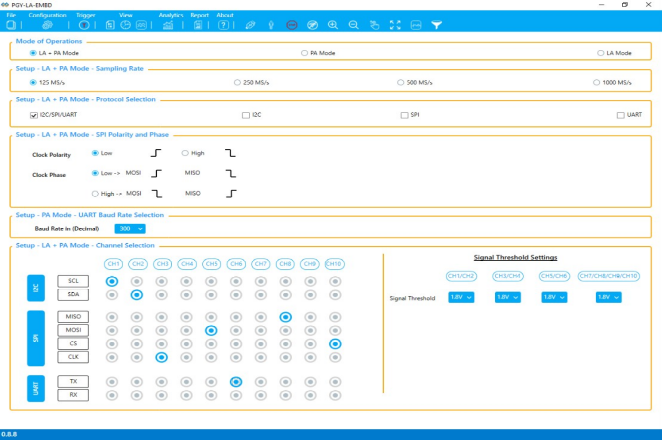Click the zoom out magnifier icon
Image resolution: width=662 pixels, height=440 pixels.
pos(354,24)
